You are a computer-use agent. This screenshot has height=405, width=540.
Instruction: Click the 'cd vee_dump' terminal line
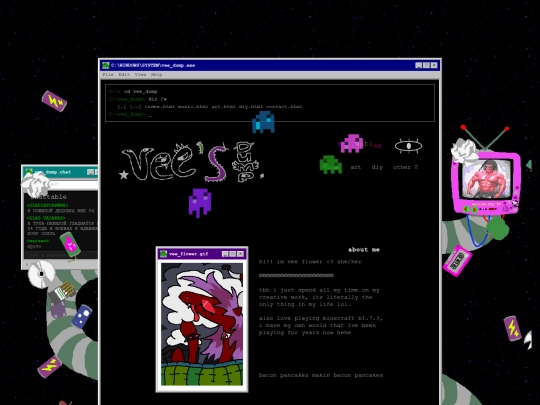133,91
